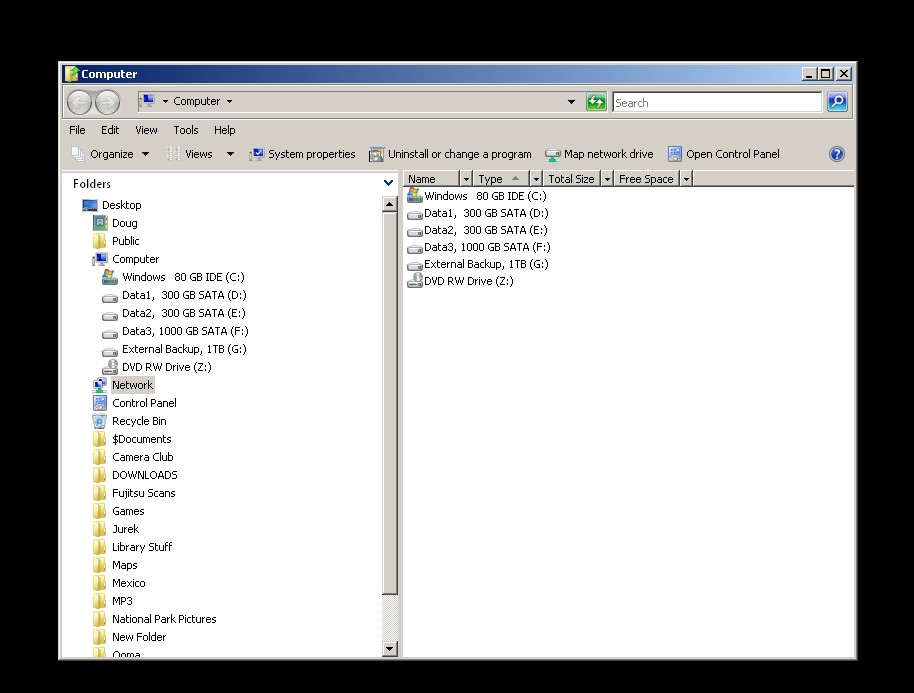Sort by the Total Size column header

[x=572, y=179]
